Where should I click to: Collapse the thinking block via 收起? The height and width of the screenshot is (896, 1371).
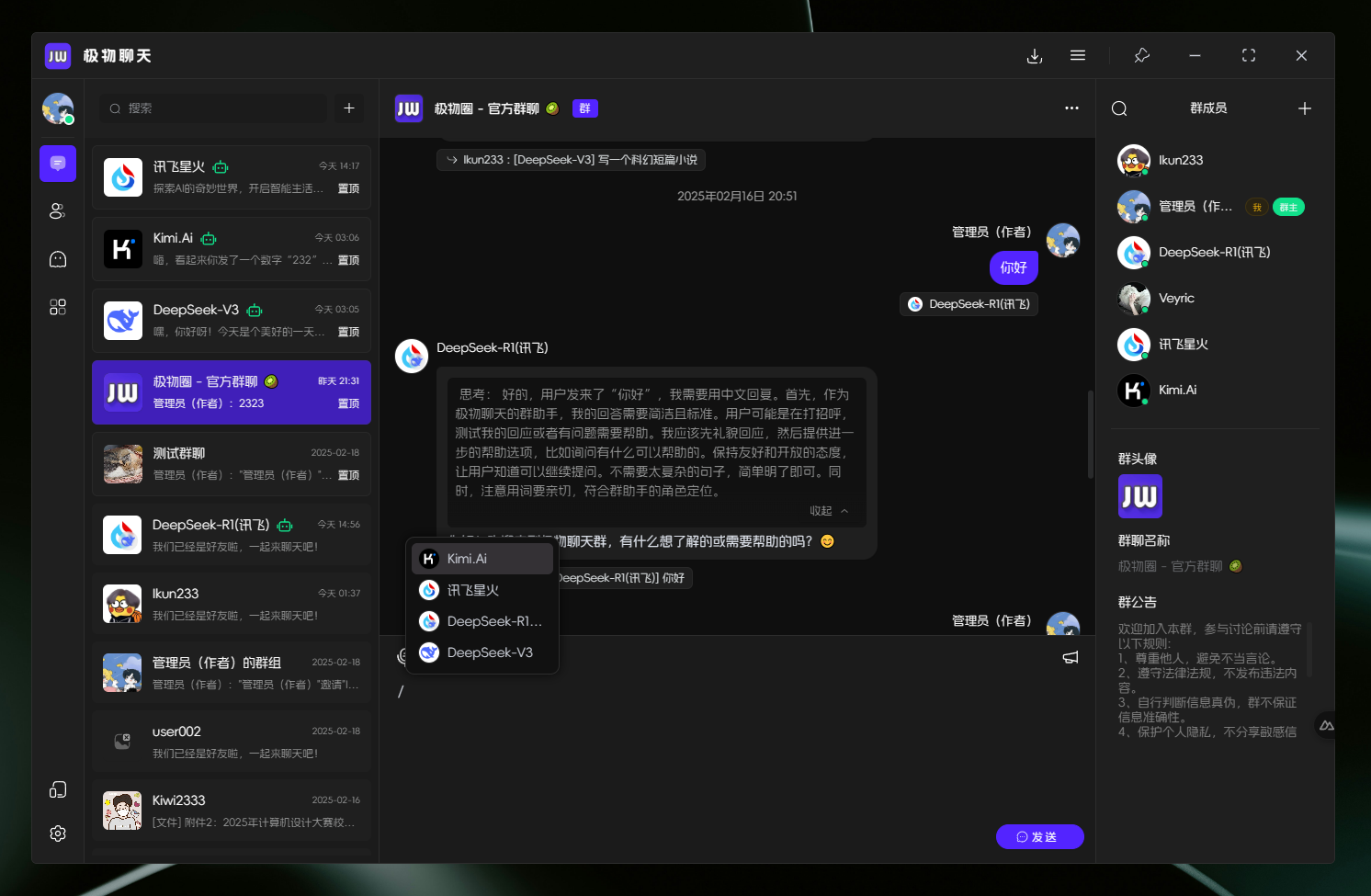point(829,511)
